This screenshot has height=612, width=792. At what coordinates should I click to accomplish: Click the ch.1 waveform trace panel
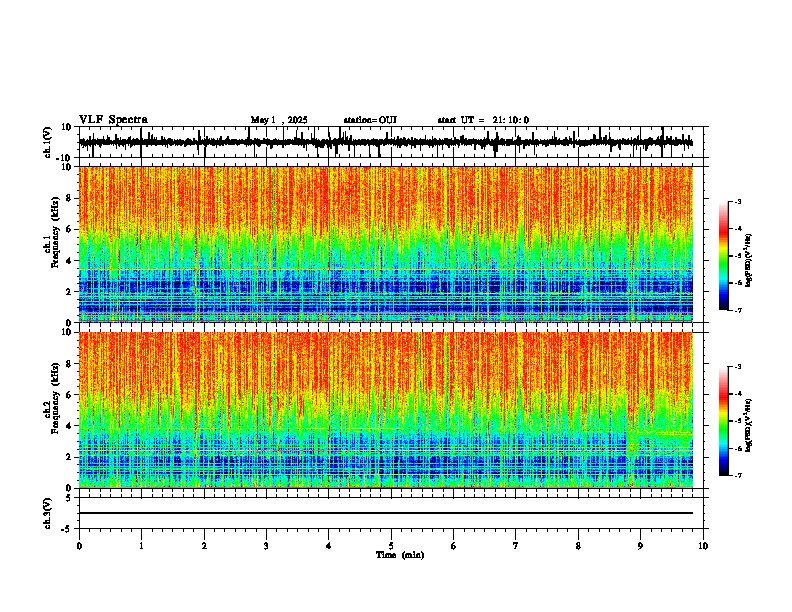pyautogui.click(x=391, y=142)
